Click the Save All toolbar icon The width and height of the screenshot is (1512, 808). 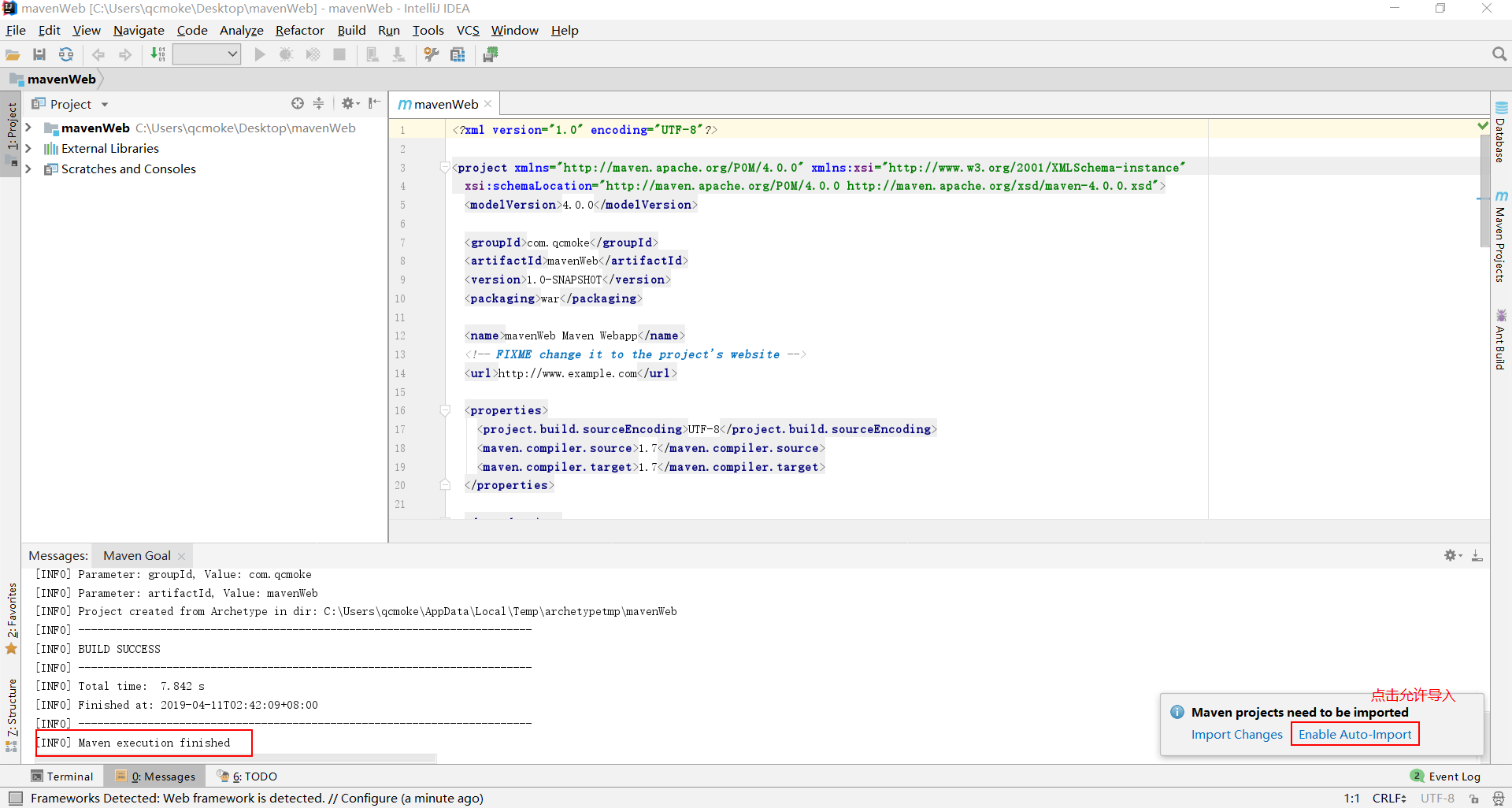(39, 54)
